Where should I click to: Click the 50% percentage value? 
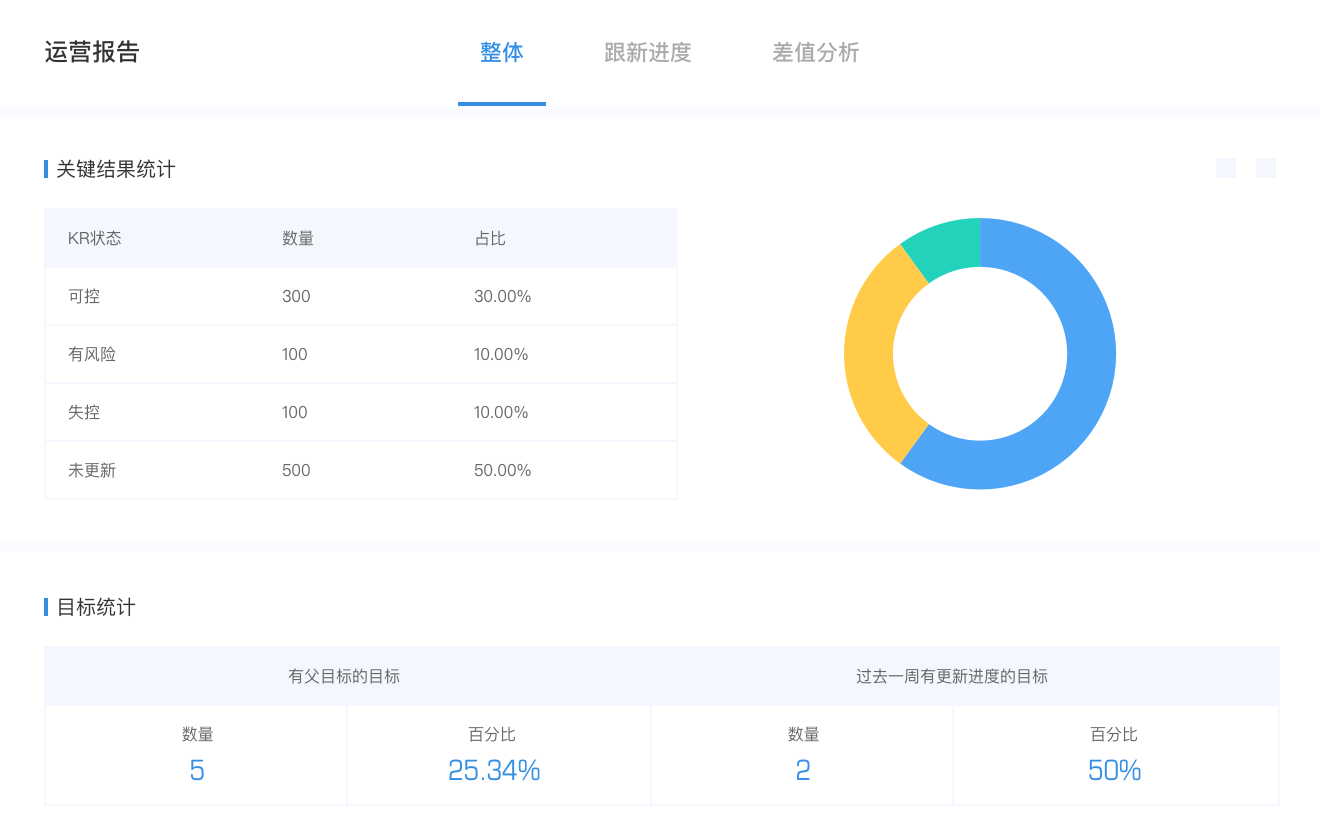pyautogui.click(x=1114, y=770)
